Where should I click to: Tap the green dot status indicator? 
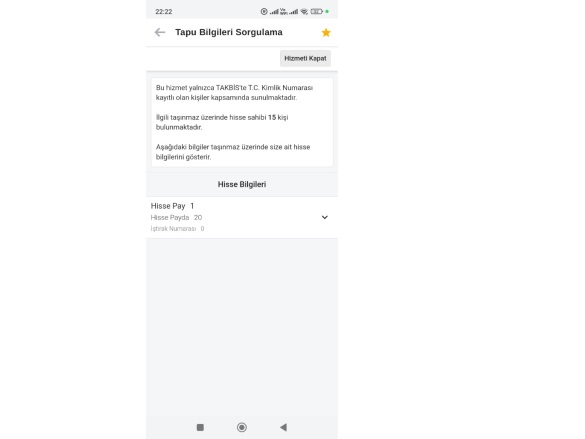[x=327, y=12]
